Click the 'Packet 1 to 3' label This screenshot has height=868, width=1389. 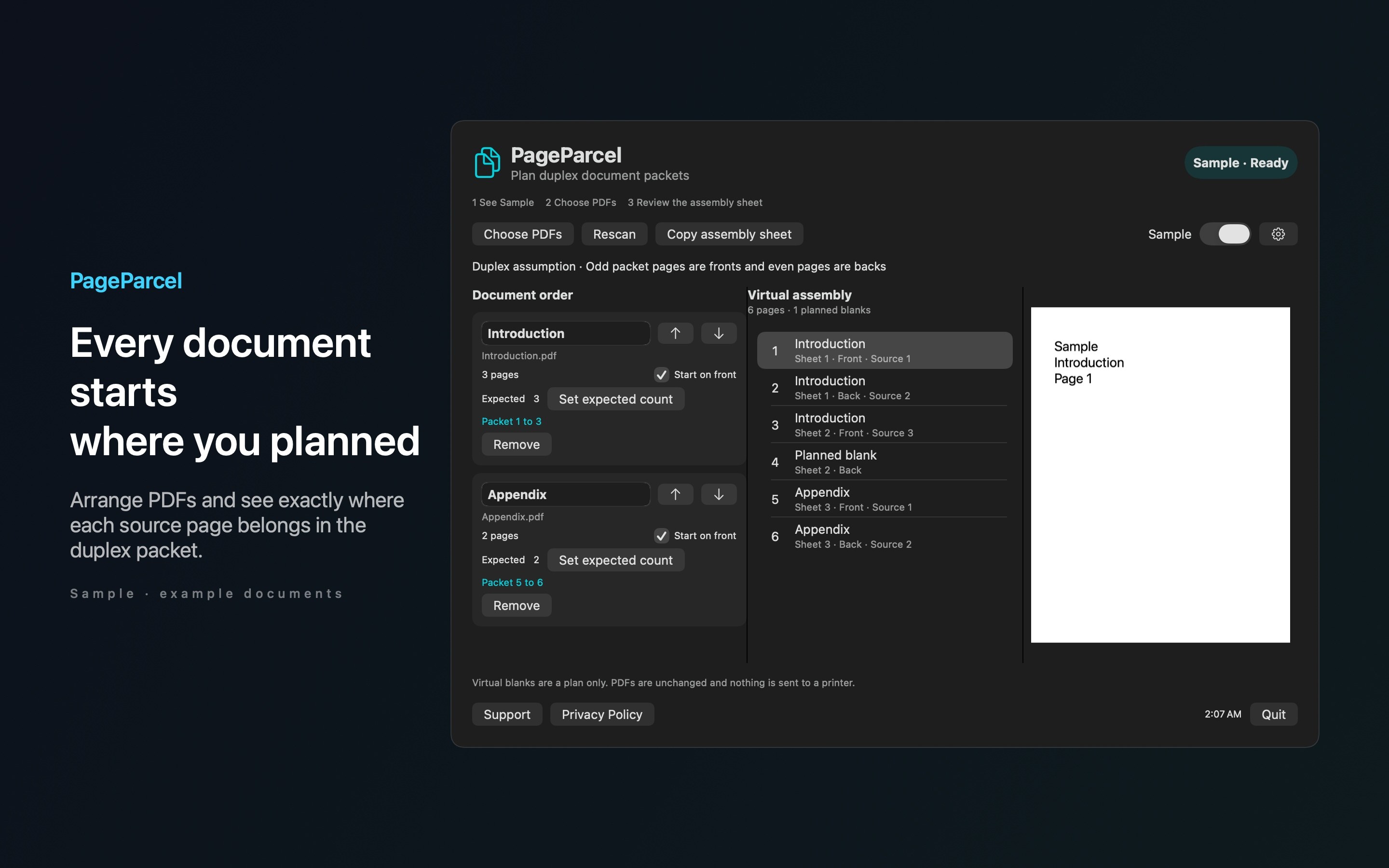(x=511, y=421)
